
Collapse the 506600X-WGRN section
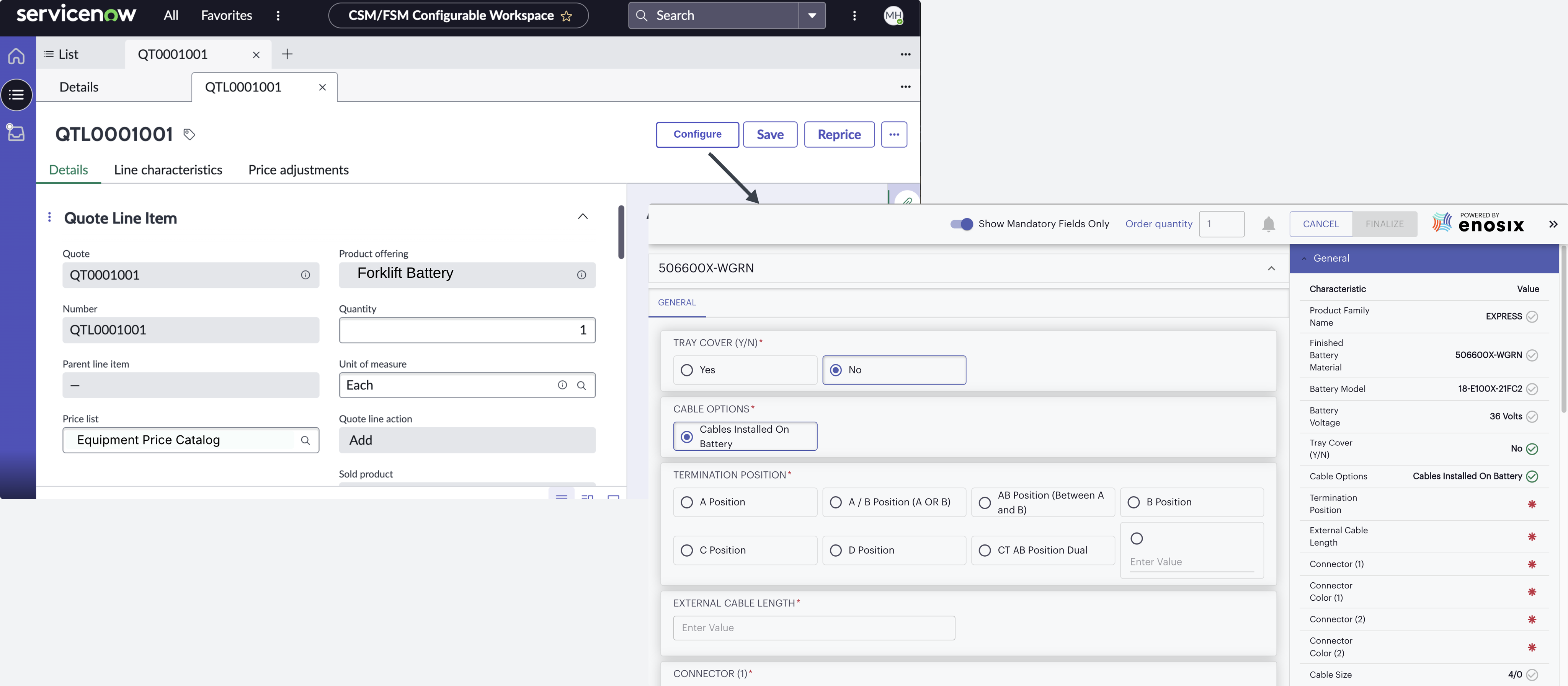tap(1272, 268)
